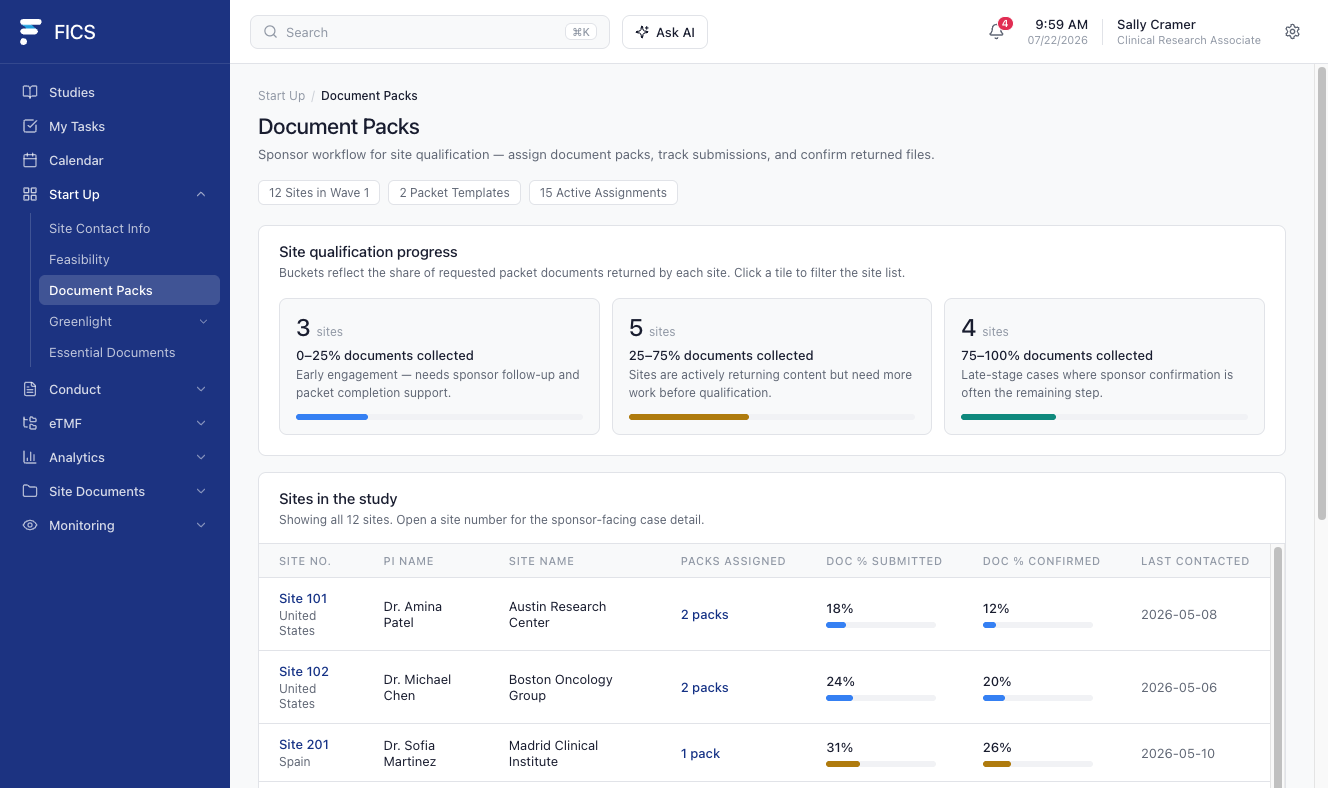This screenshot has height=788, width=1328.
Task: Click the Ask AI button
Action: coord(665,32)
